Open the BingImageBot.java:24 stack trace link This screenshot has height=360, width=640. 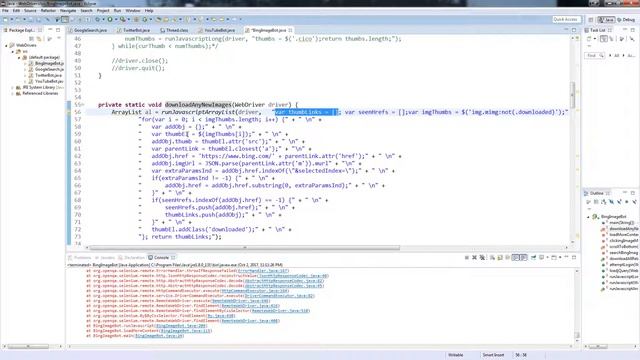click(x=159, y=336)
